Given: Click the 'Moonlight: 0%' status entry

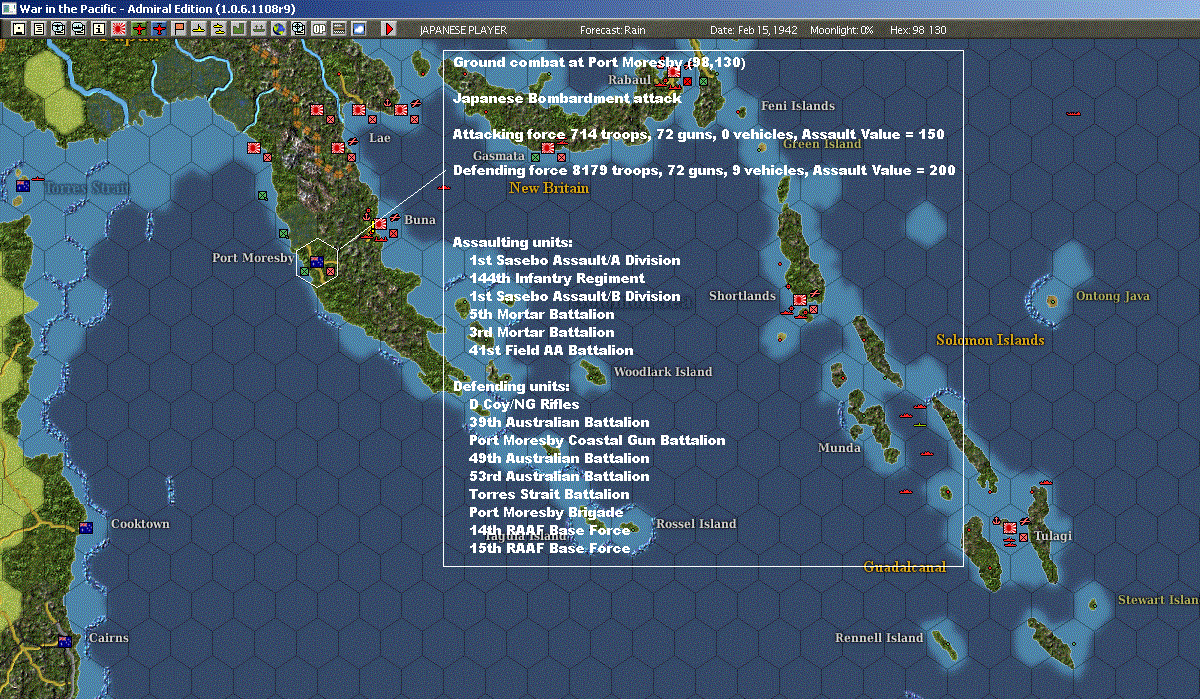Looking at the screenshot, I should tap(842, 30).
